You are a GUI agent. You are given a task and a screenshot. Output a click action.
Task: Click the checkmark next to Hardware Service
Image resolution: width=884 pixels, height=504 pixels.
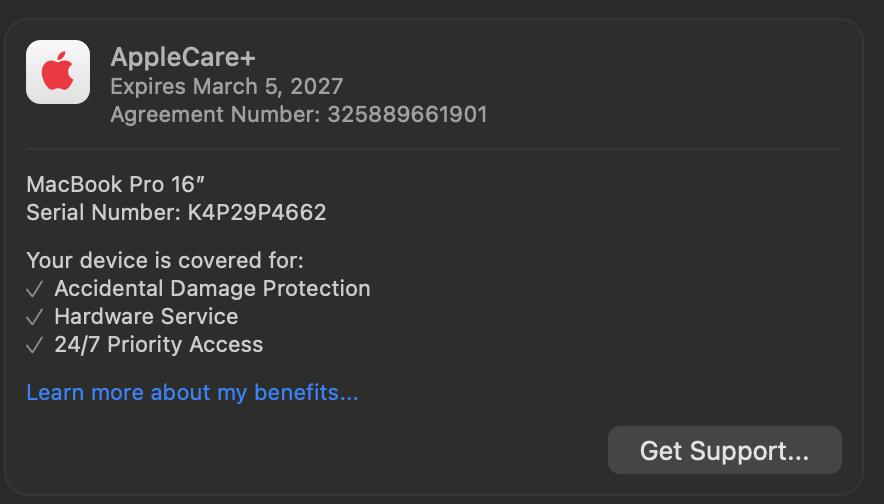(x=35, y=317)
